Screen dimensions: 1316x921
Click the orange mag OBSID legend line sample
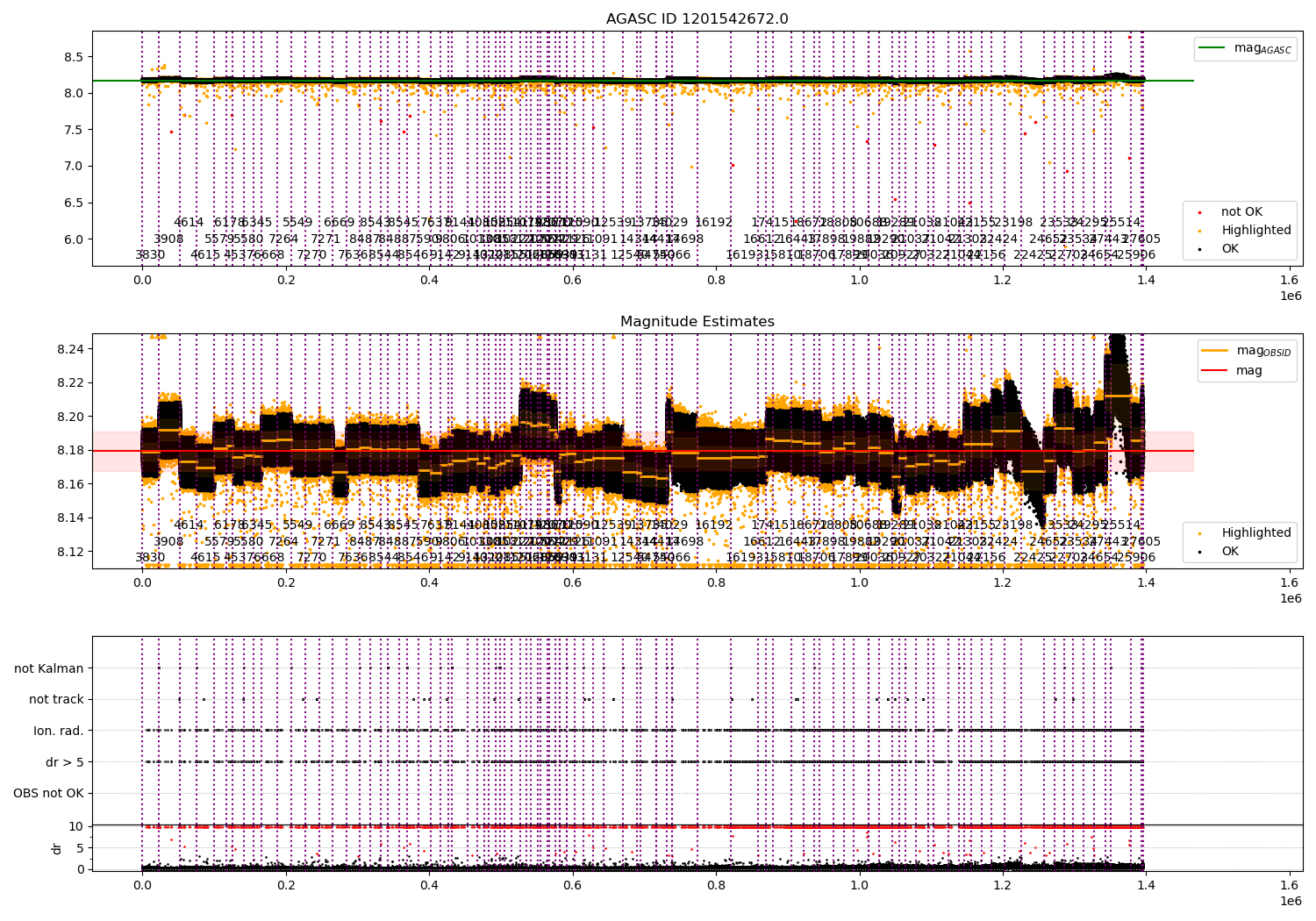tap(1215, 351)
